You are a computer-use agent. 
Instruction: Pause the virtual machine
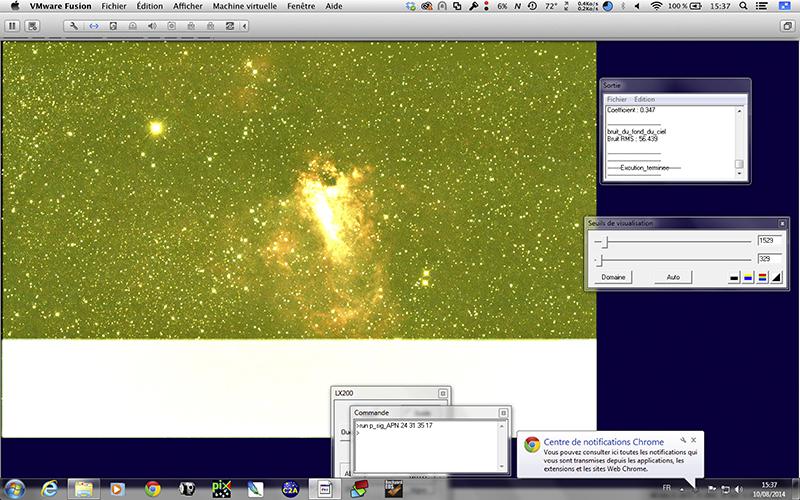[x=12, y=26]
